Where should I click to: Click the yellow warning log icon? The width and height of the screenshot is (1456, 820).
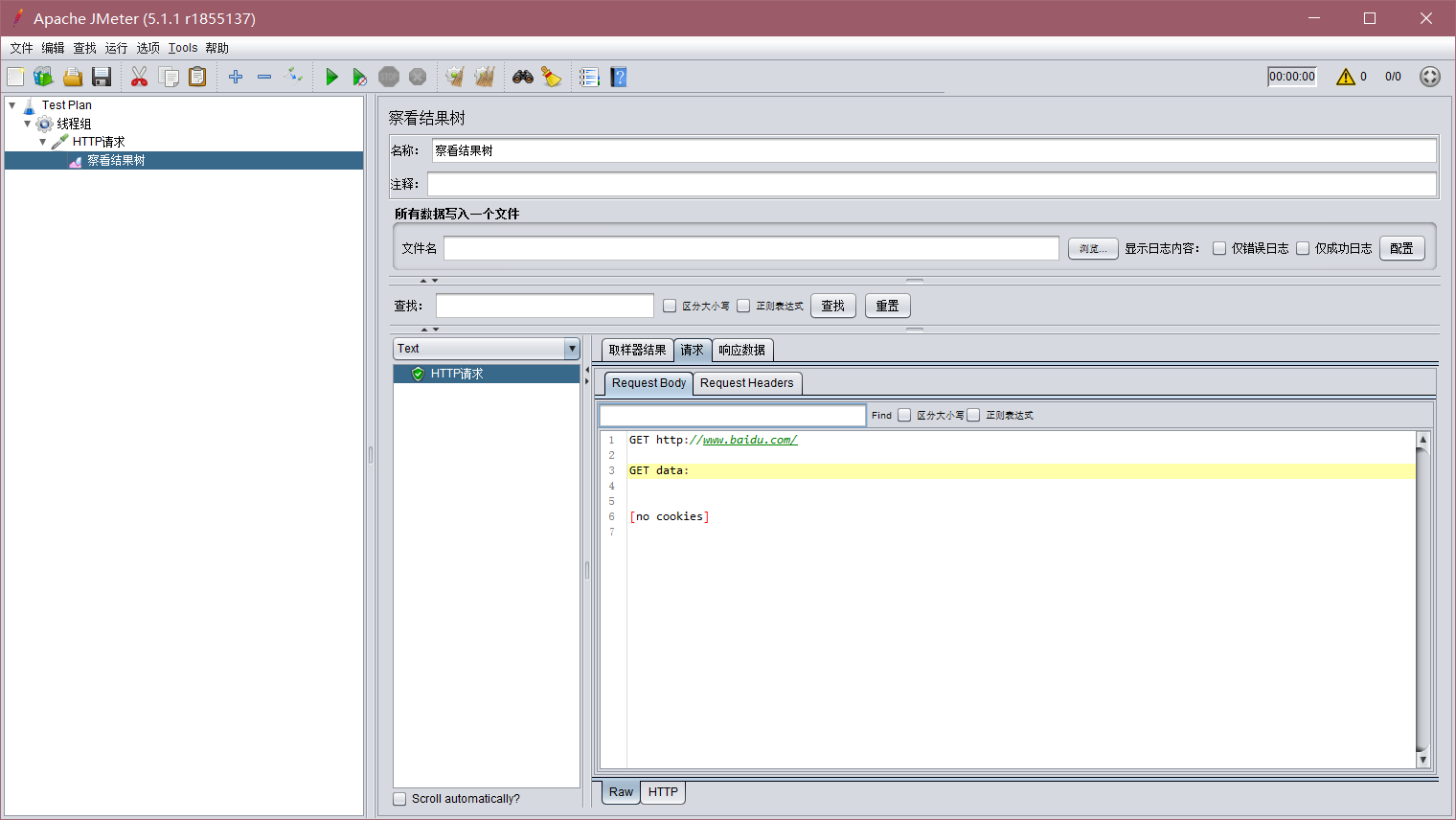tap(1346, 77)
